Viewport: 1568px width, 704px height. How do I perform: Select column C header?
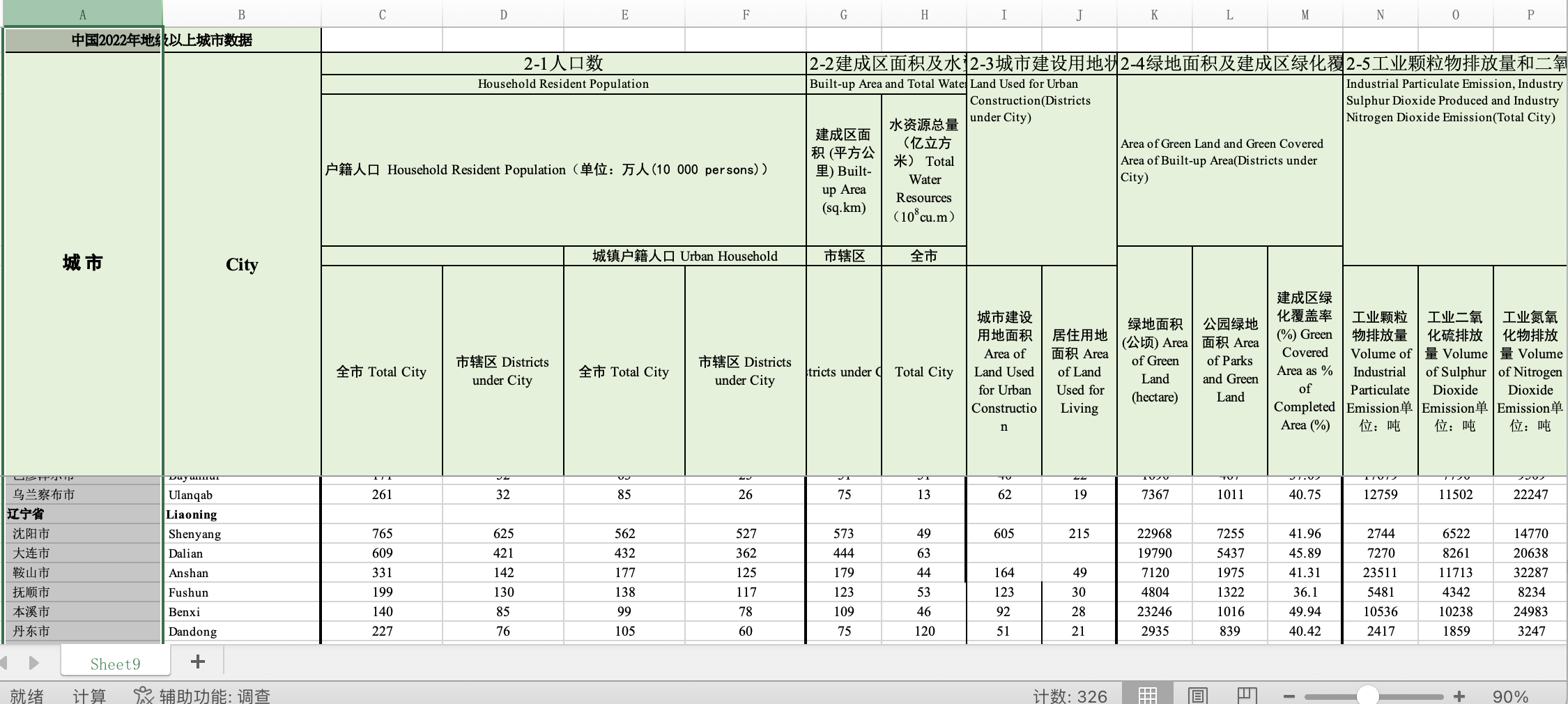pyautogui.click(x=382, y=14)
